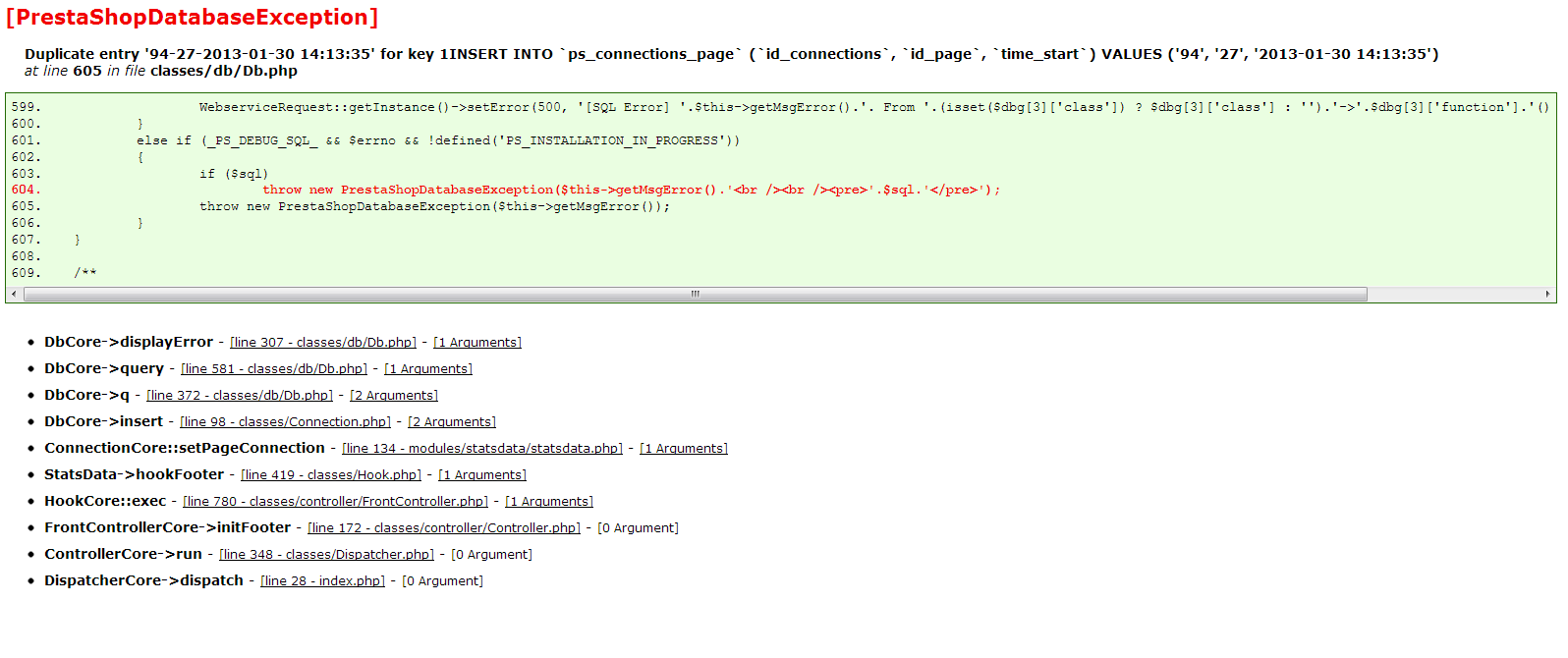Click the code box left scroll arrow
Viewport: 1568px width, 658px height.
point(14,295)
